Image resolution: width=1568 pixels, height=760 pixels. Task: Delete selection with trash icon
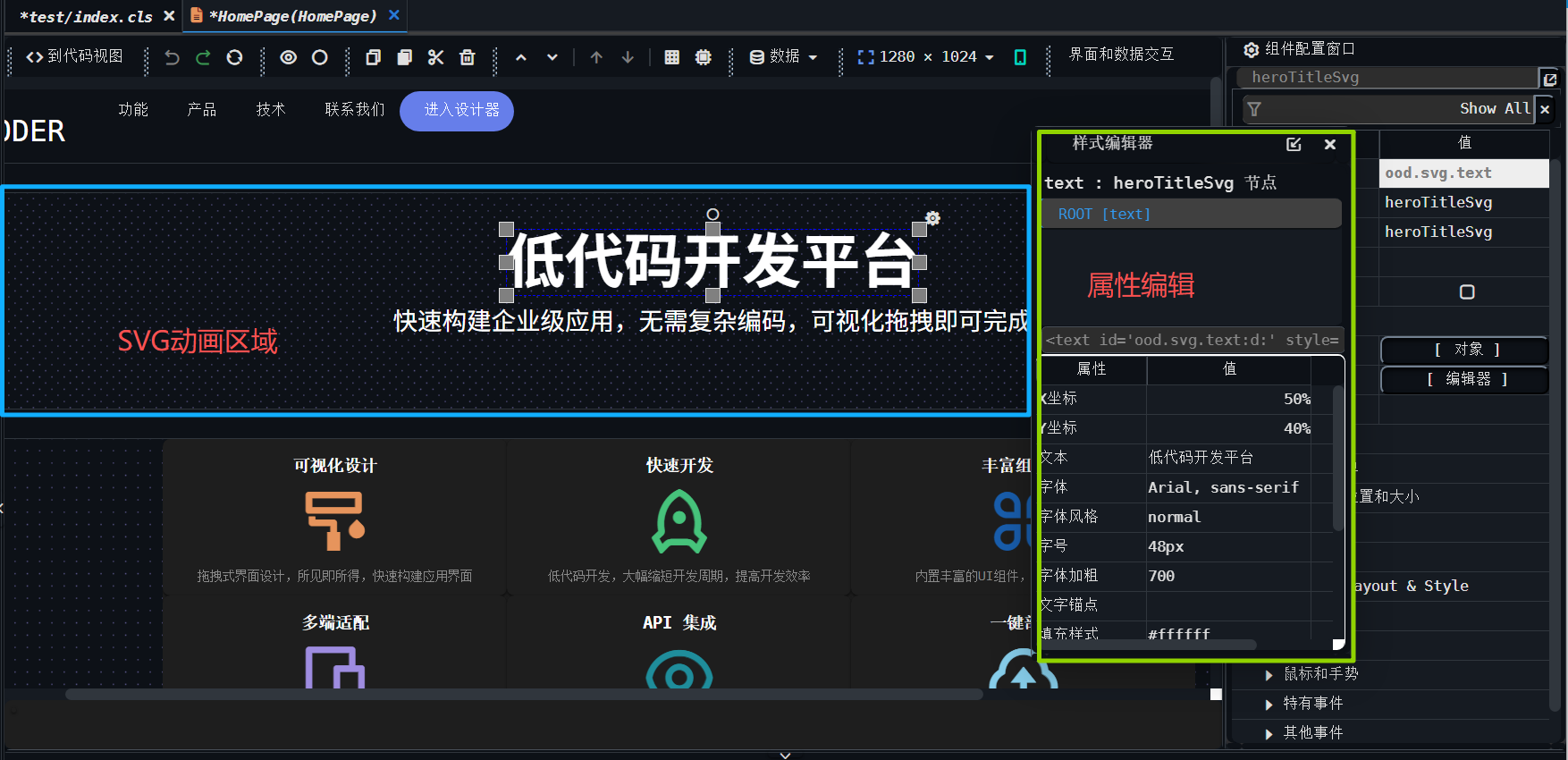click(467, 57)
